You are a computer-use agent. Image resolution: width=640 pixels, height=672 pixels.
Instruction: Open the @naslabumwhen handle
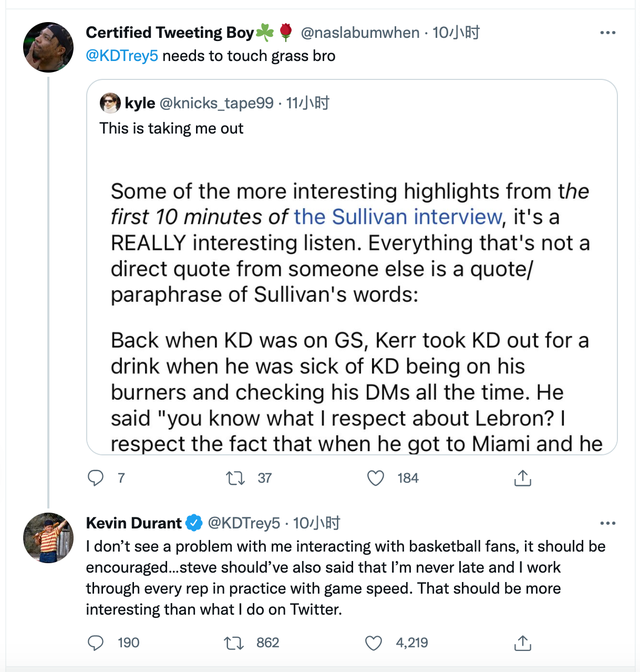click(x=360, y=33)
